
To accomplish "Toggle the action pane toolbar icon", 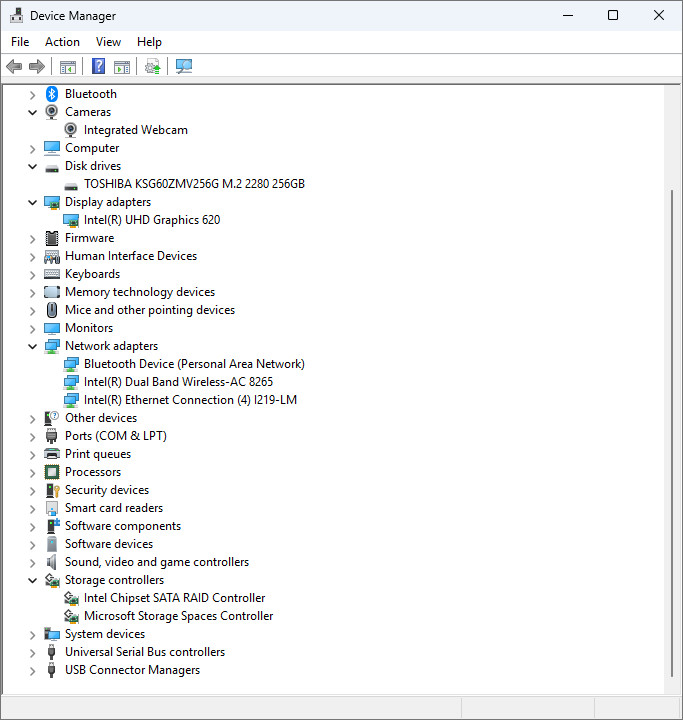I will coord(122,67).
